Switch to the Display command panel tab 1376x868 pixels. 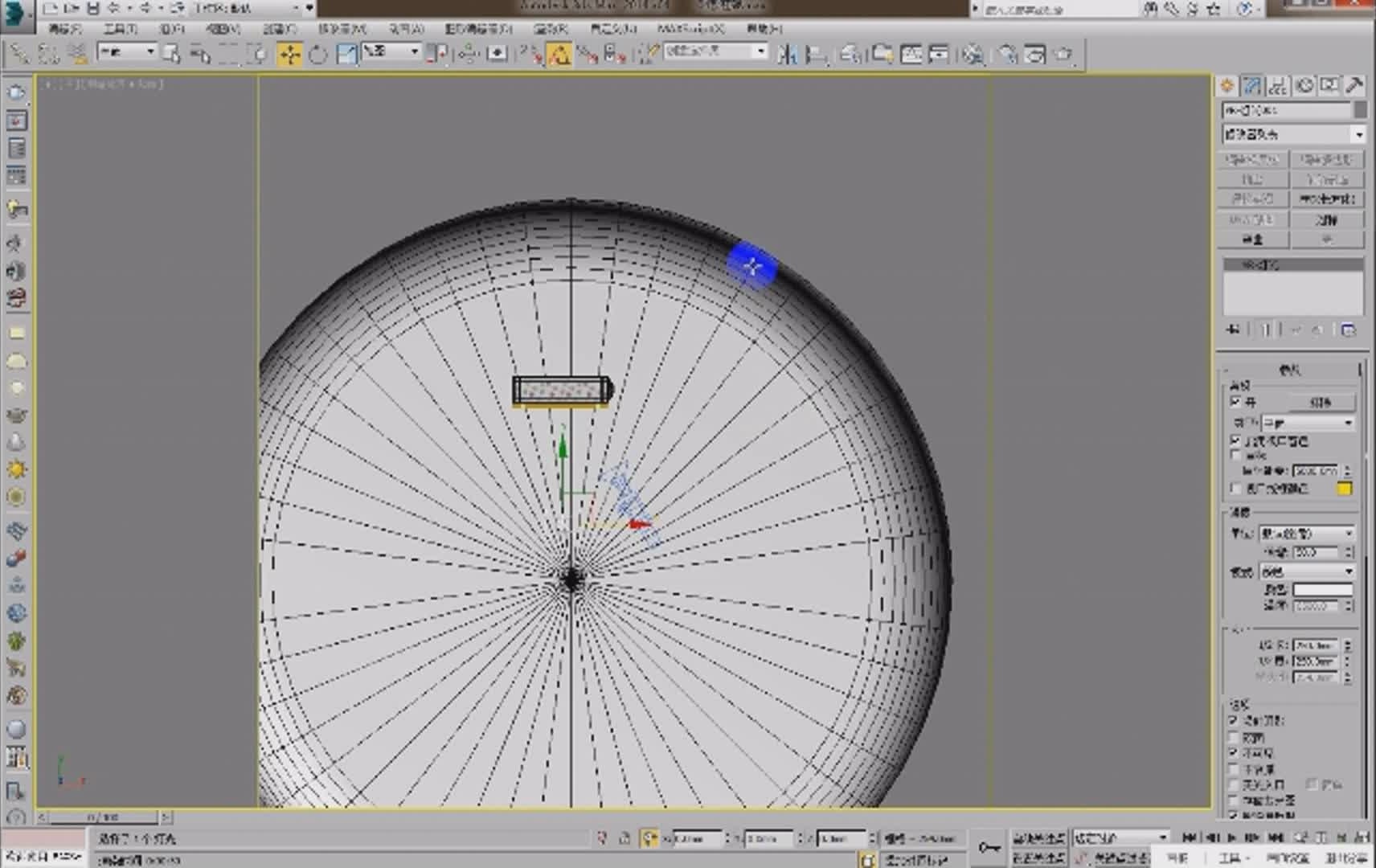(x=1330, y=85)
